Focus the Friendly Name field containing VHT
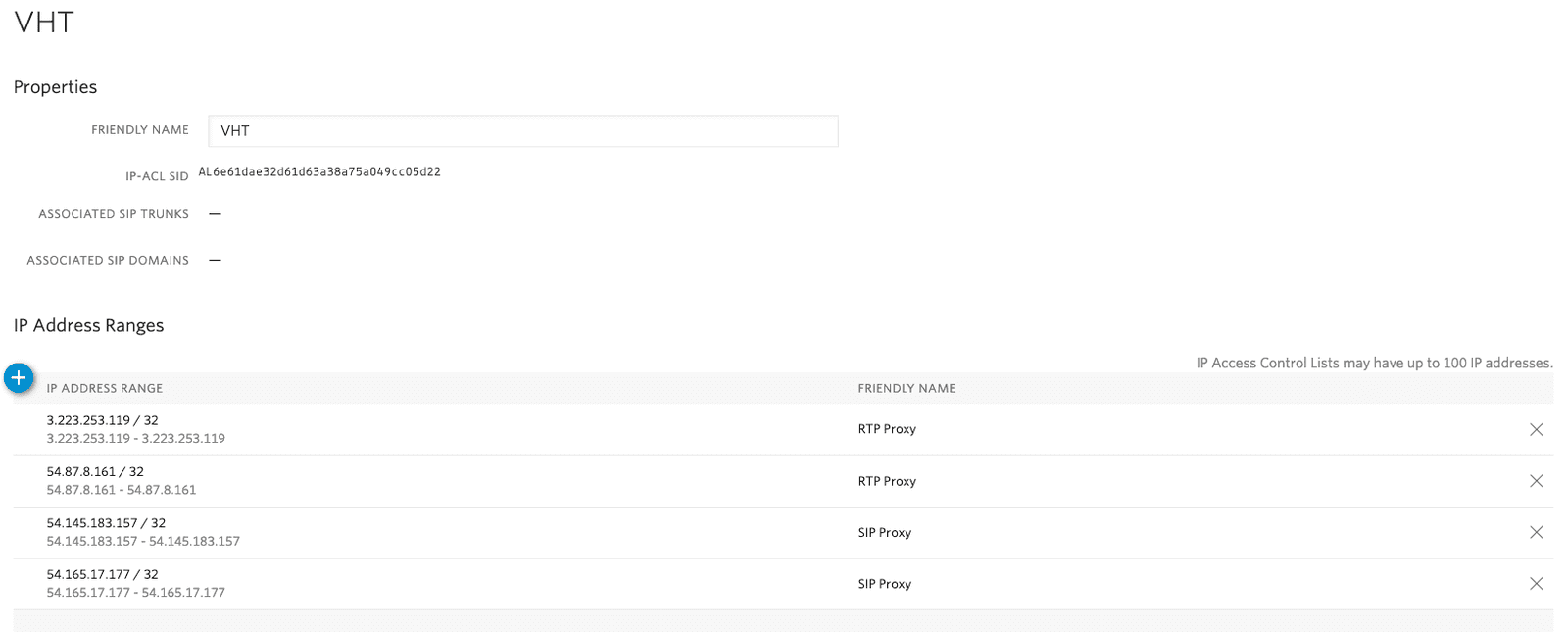The height and width of the screenshot is (632, 1568). (x=522, y=131)
